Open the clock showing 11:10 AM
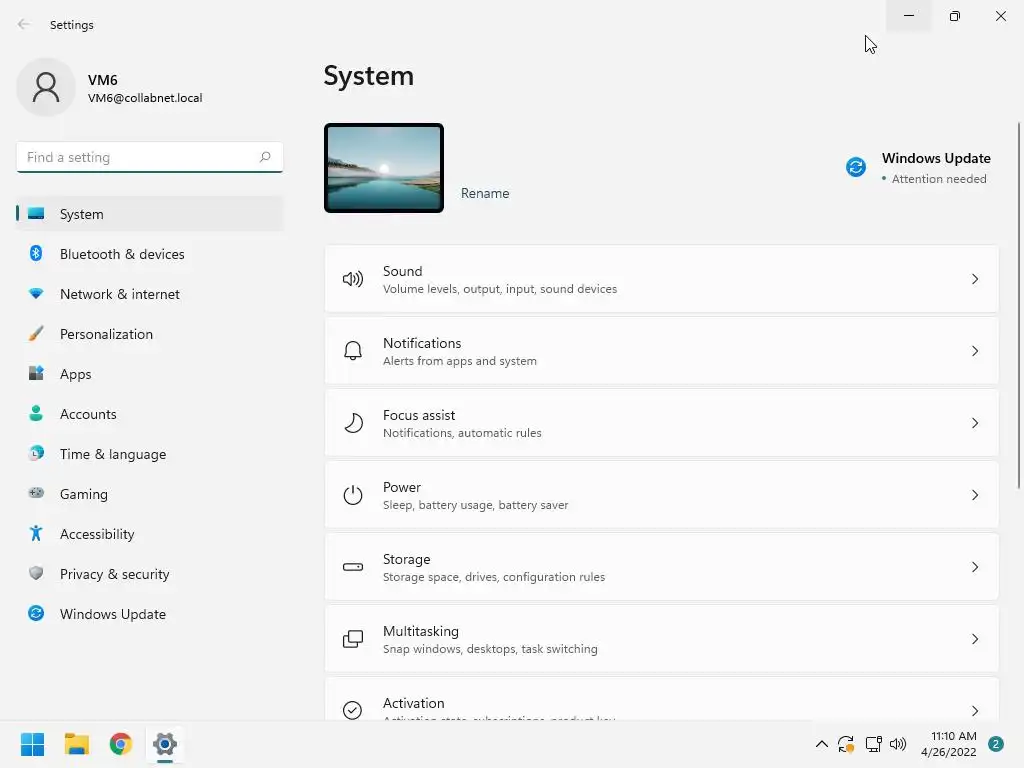 [949, 744]
